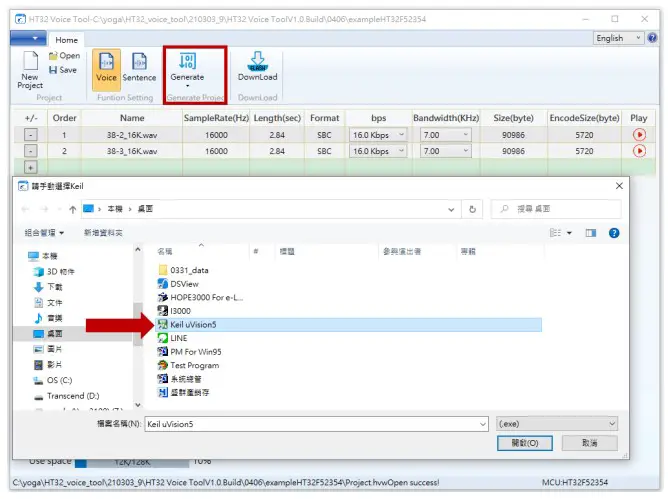
Task: Click the Cancel button in file dialog
Action: tap(590, 443)
